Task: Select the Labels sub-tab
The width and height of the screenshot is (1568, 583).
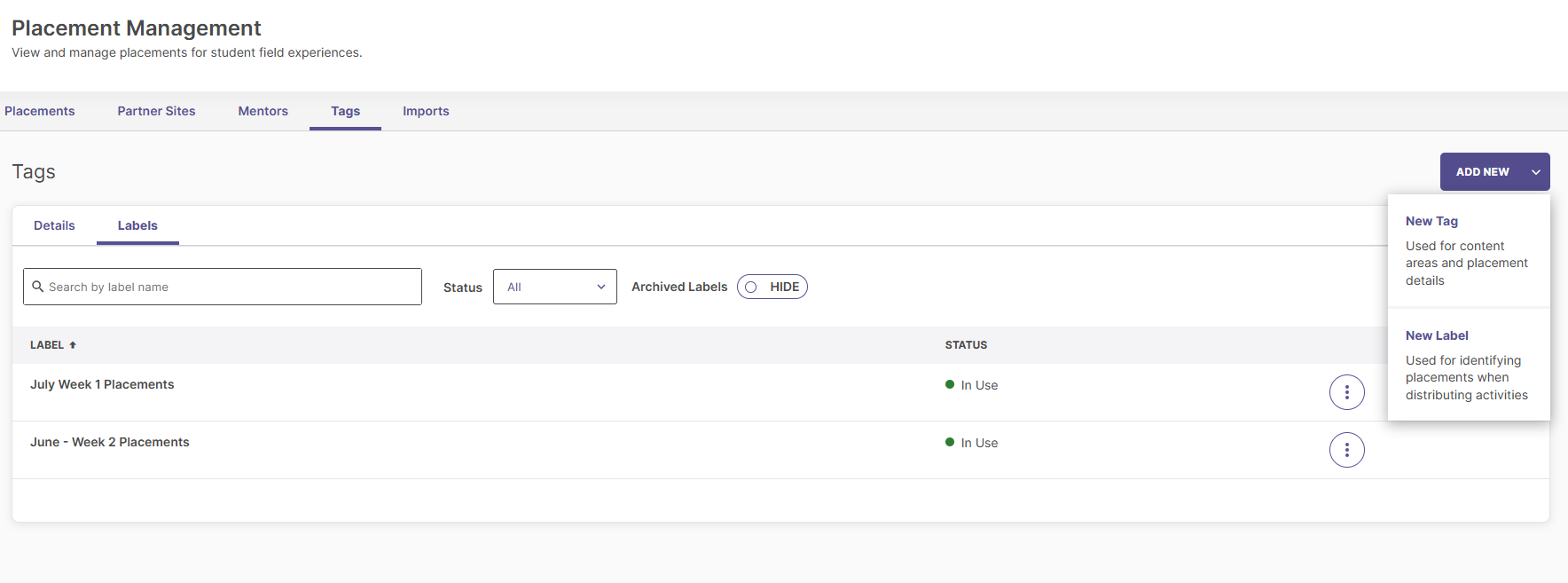Action: (137, 225)
